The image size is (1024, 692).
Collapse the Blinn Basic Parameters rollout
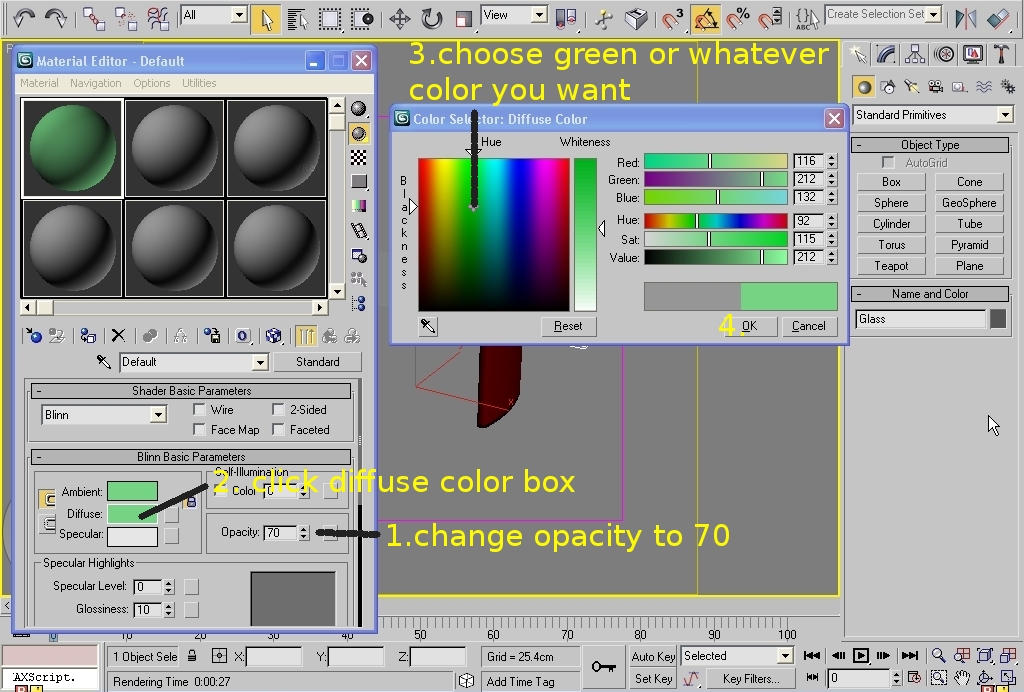(191, 456)
